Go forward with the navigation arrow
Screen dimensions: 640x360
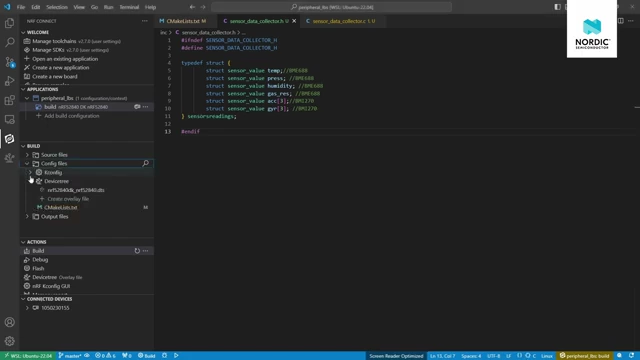pos(203,7)
